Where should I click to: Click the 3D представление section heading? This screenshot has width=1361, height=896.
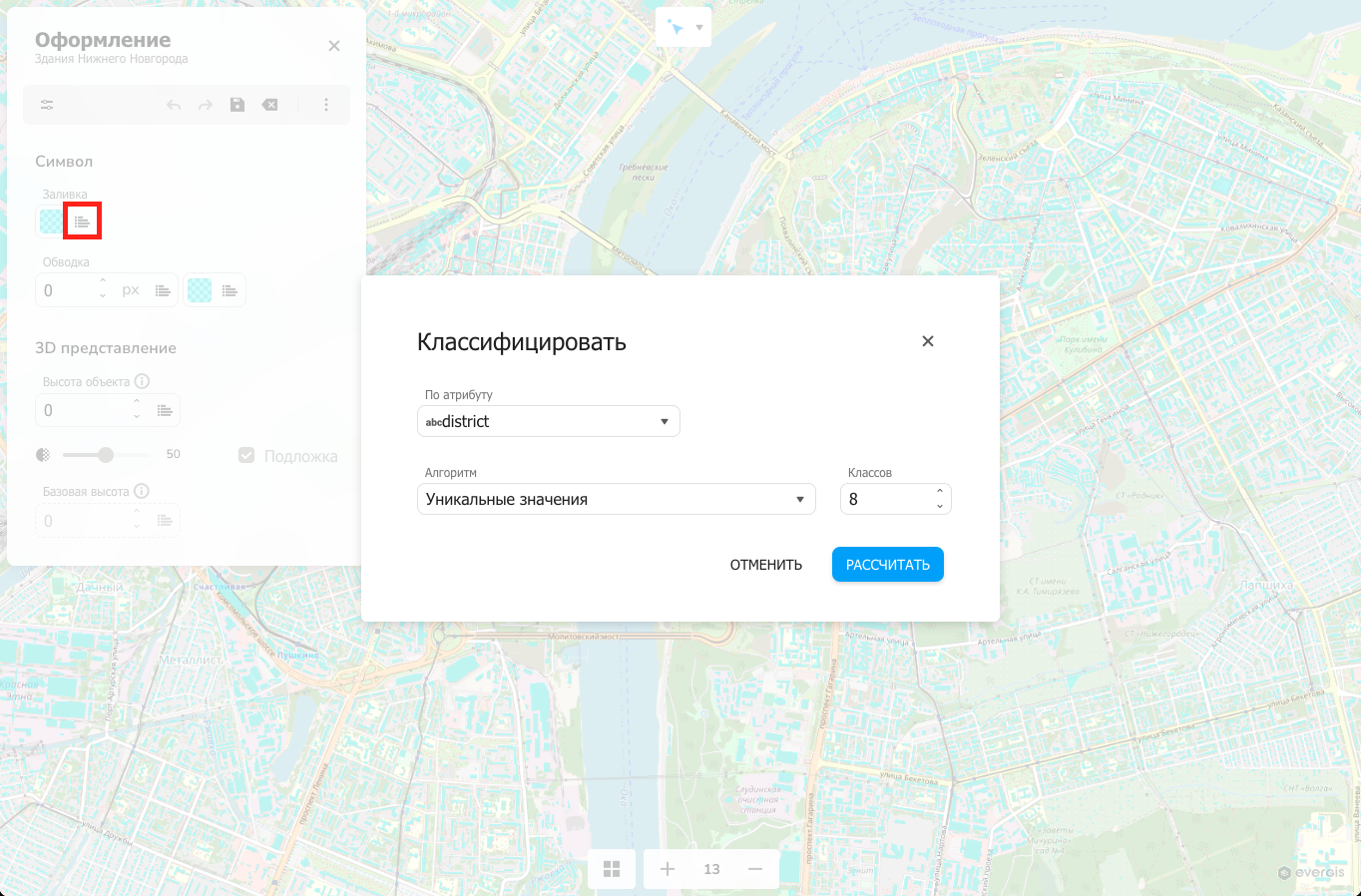[106, 348]
